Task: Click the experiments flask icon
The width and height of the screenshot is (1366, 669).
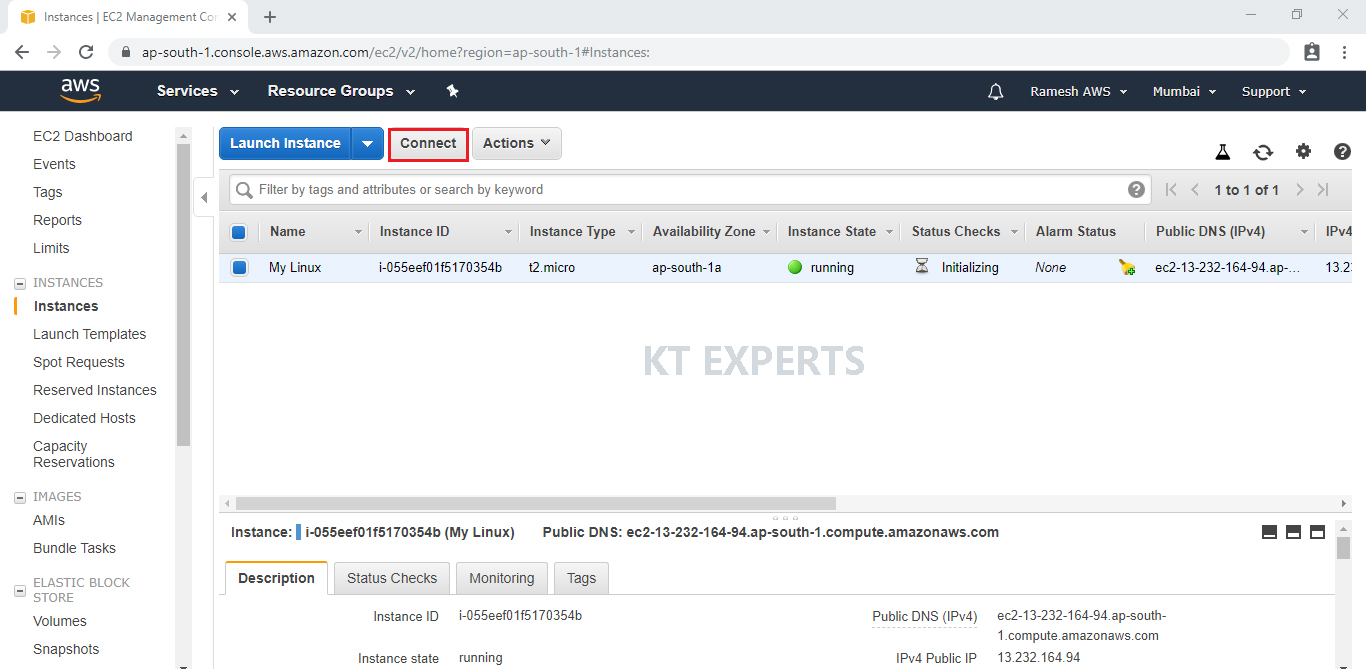Action: point(1222,152)
